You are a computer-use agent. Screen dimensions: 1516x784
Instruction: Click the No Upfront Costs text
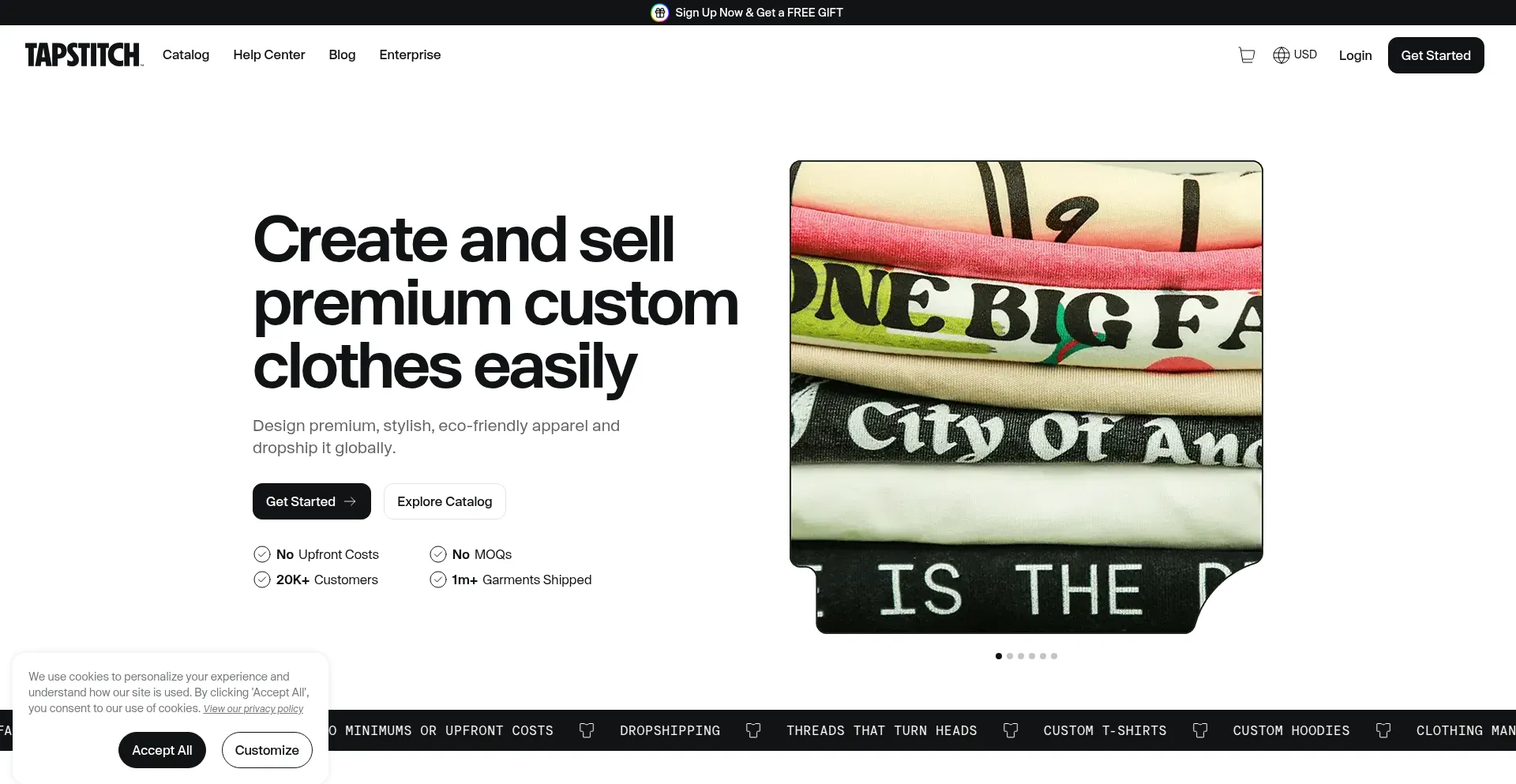328,554
